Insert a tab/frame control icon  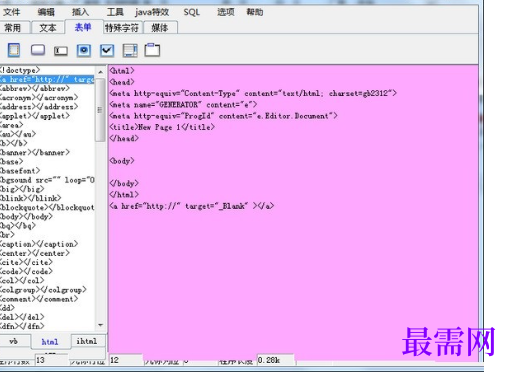click(152, 50)
